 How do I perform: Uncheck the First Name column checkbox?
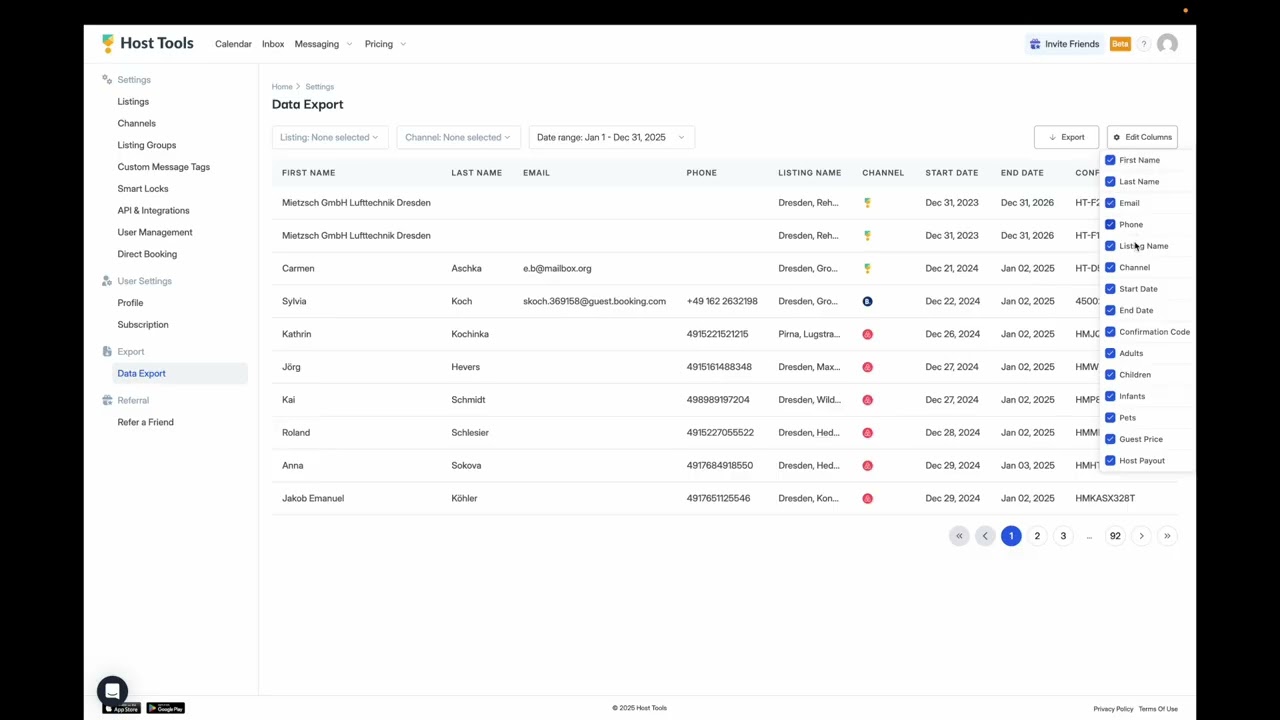point(1110,160)
